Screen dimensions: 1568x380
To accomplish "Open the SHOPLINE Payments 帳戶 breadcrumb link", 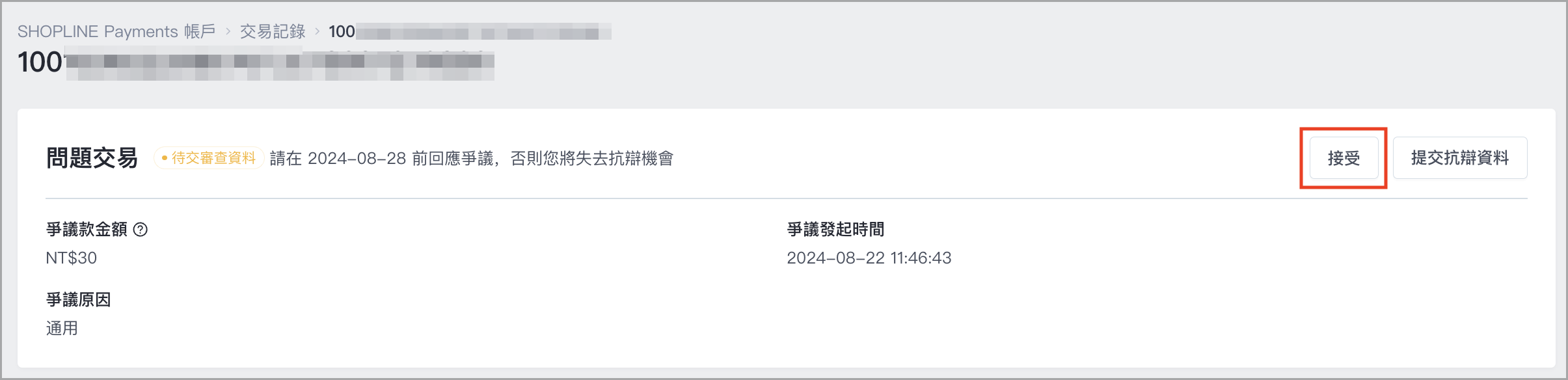I will point(116,31).
